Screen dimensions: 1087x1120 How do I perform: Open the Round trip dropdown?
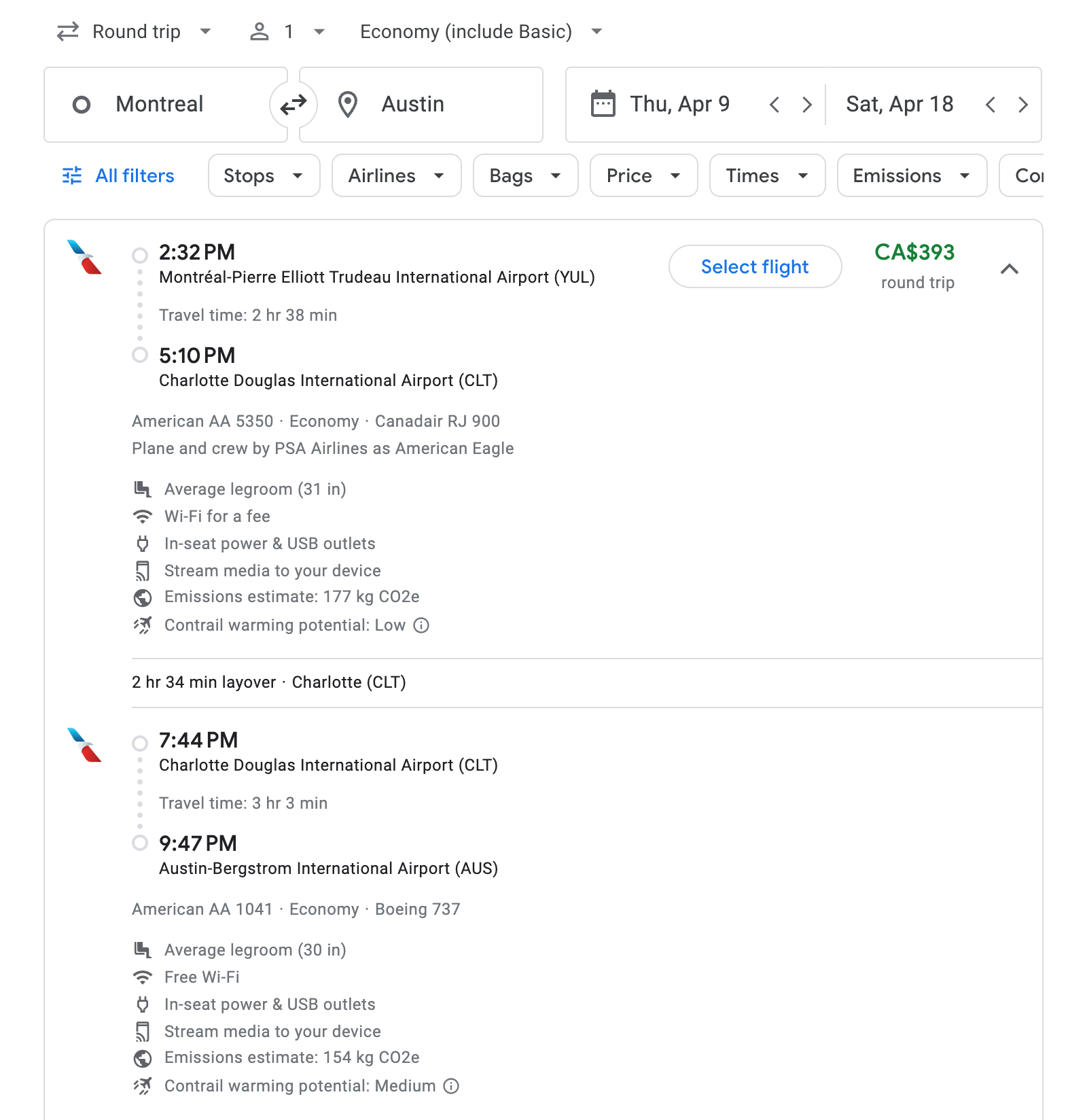[137, 31]
